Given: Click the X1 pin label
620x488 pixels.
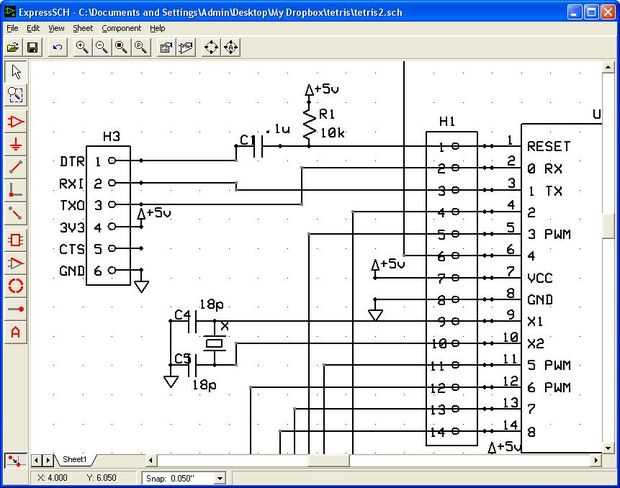Looking at the screenshot, I should [x=535, y=322].
